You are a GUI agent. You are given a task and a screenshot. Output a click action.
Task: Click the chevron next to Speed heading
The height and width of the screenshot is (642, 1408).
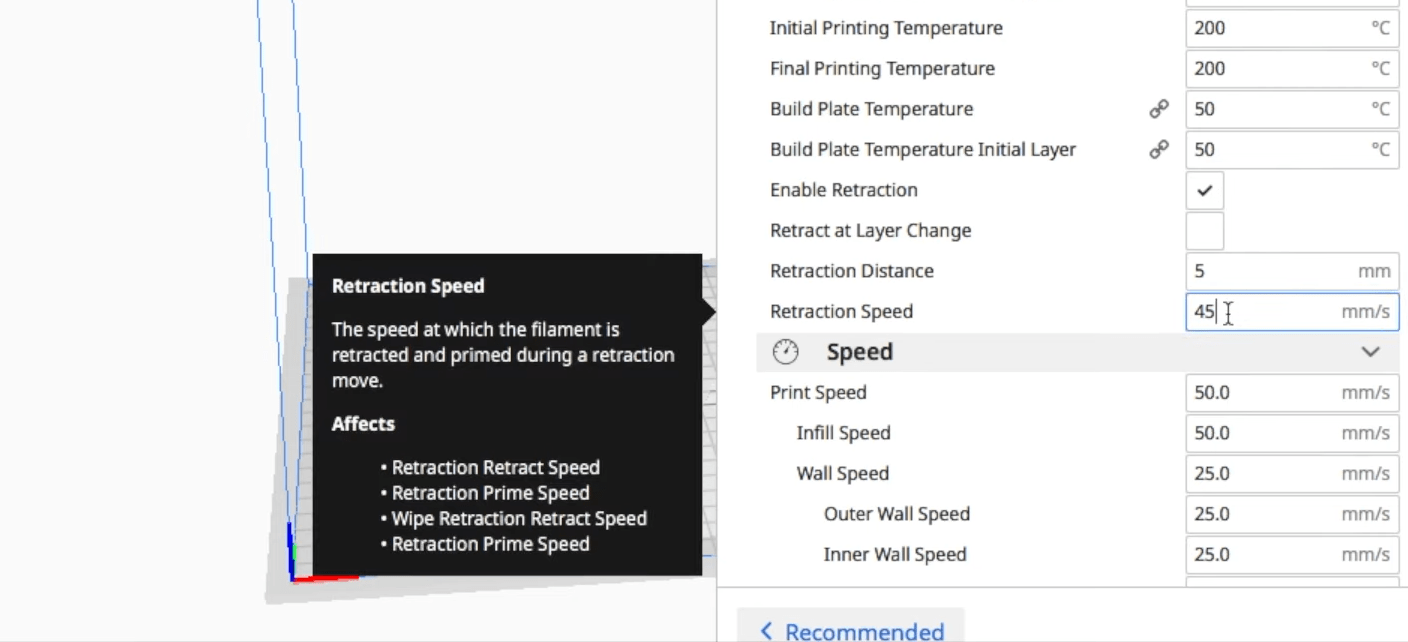[1371, 351]
